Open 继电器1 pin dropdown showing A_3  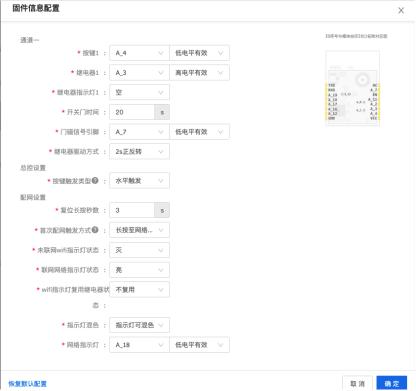click(139, 73)
